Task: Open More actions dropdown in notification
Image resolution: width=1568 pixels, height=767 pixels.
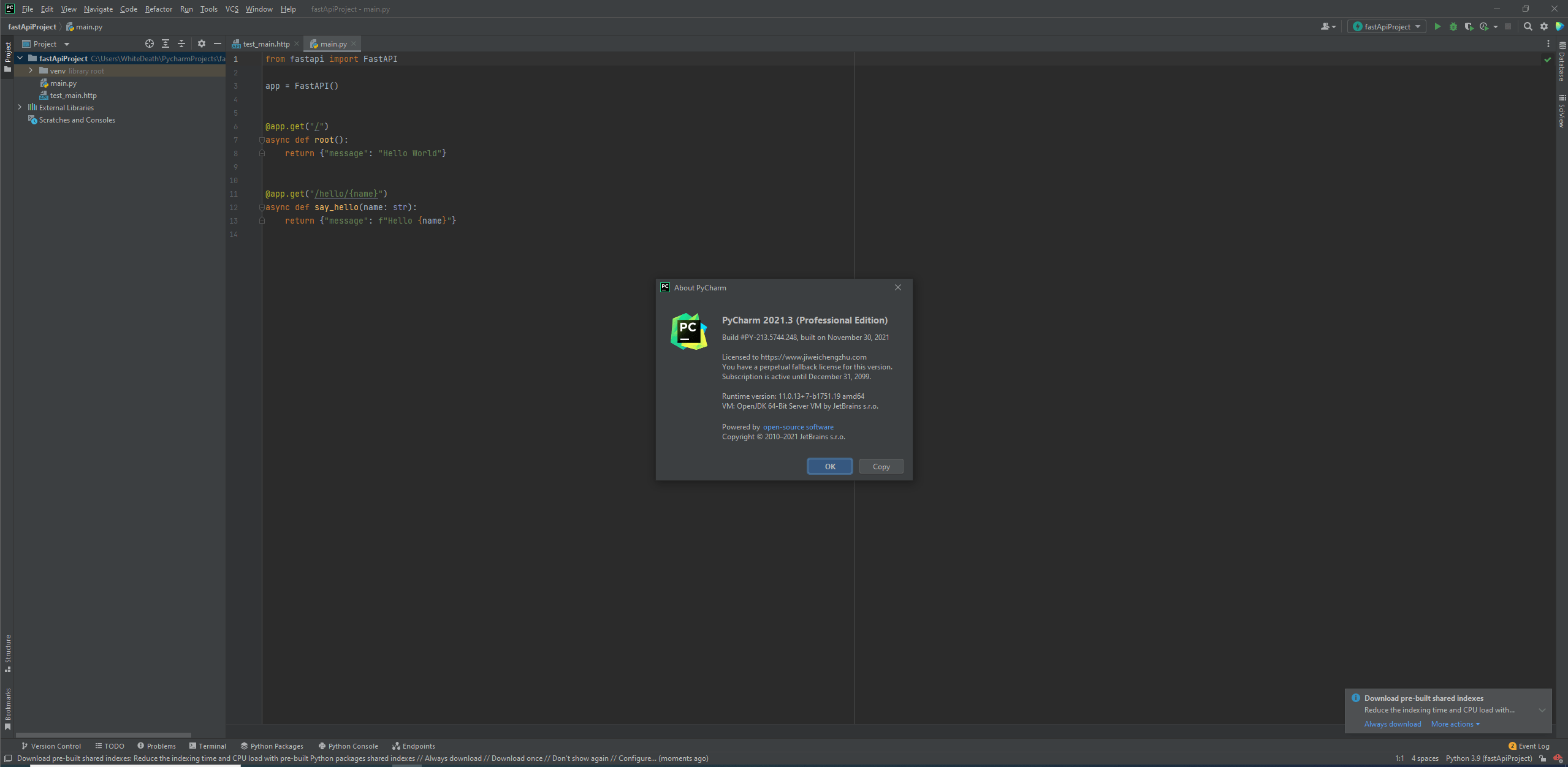Action: tap(1455, 724)
